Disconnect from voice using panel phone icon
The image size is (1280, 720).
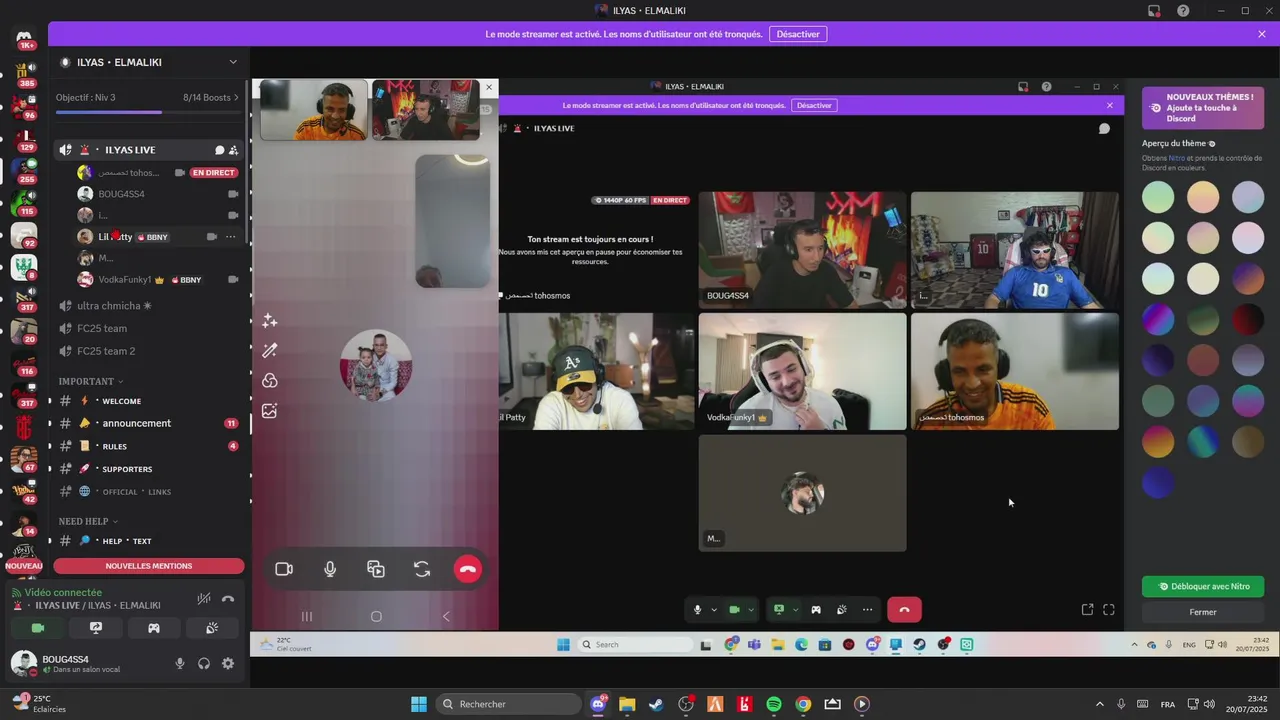228,599
